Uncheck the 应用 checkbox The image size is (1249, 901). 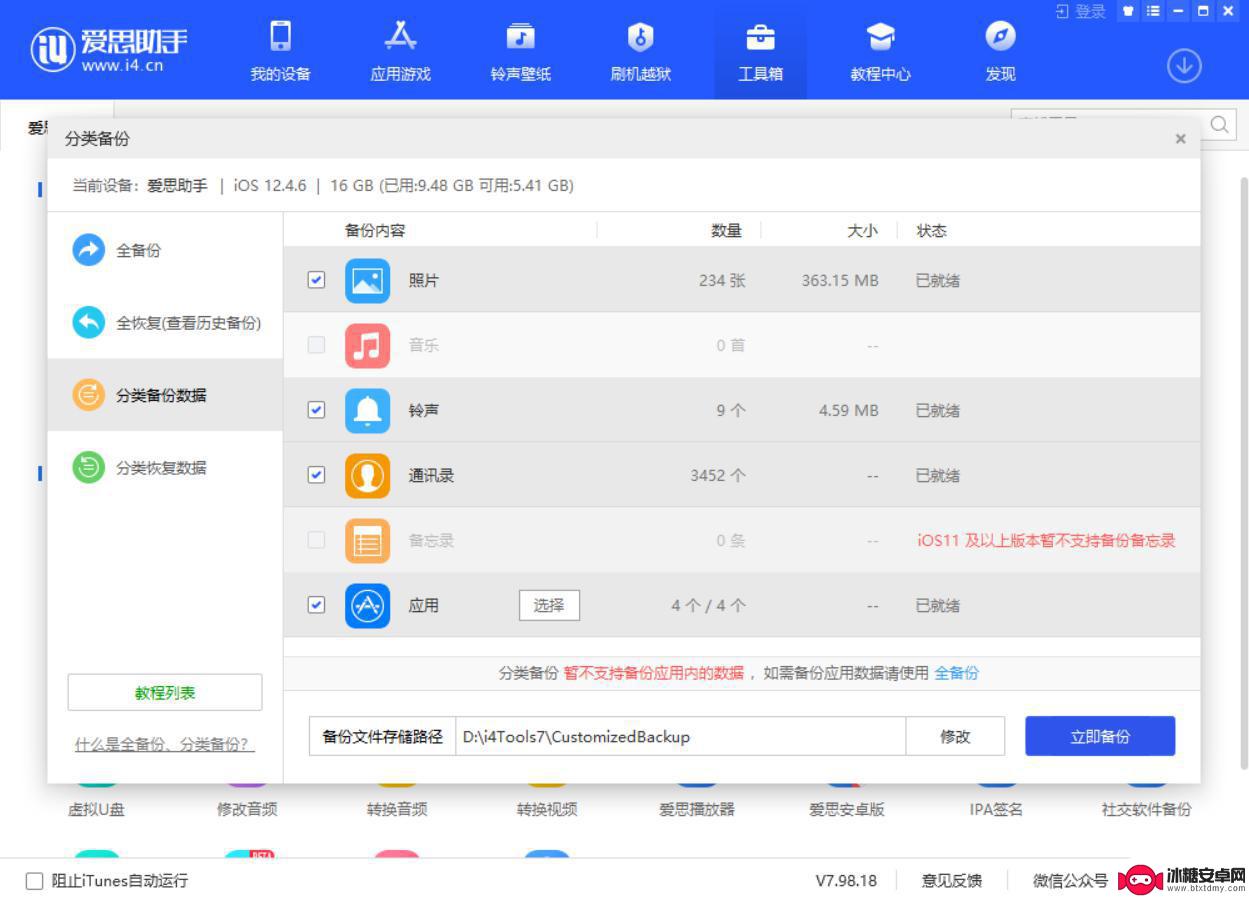(316, 605)
